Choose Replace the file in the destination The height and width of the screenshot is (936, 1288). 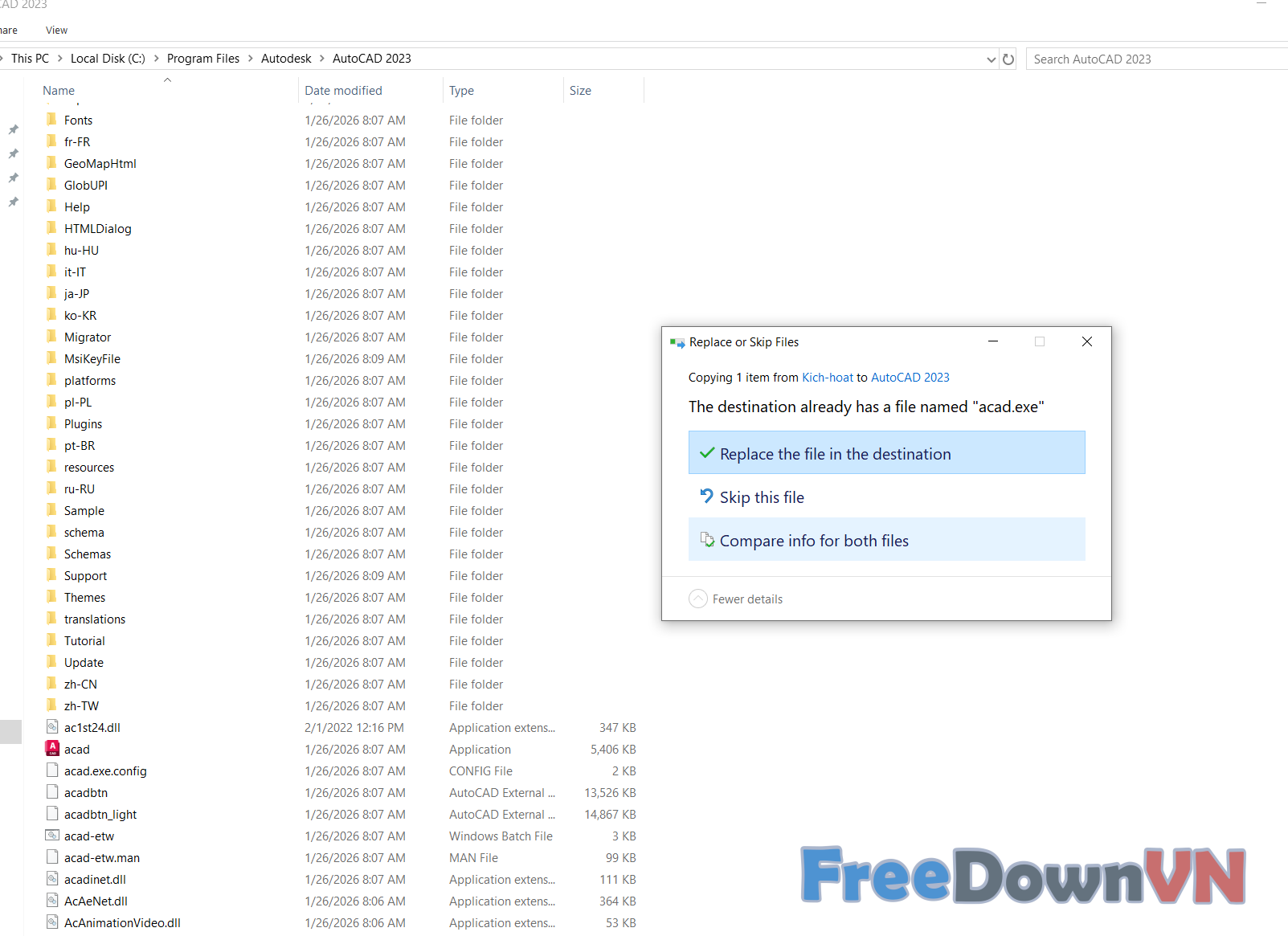[x=886, y=453]
